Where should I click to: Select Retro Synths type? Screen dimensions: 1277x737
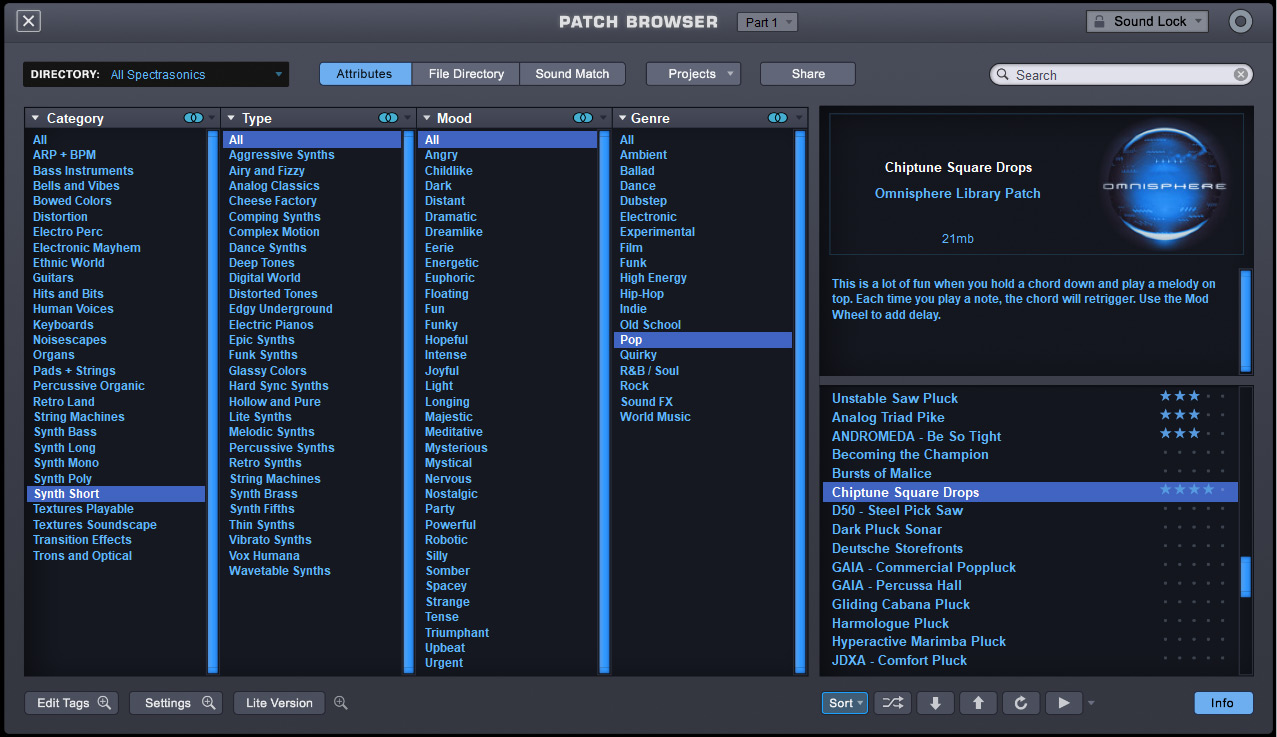pos(265,463)
